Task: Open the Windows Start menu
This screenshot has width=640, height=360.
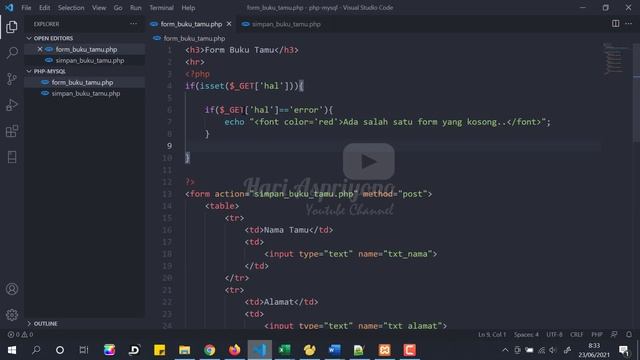Action: pos(12,350)
